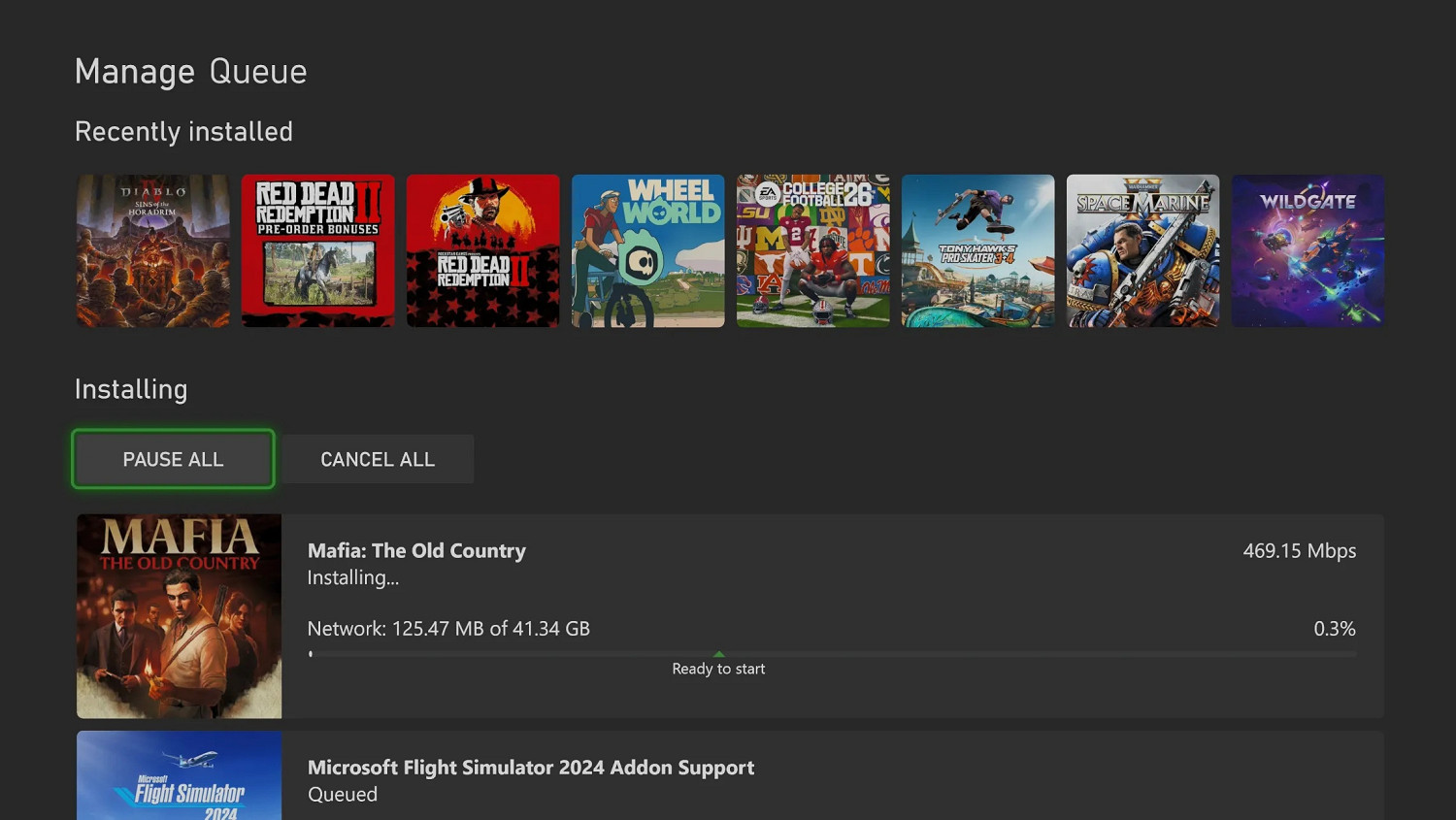This screenshot has width=1456, height=820.
Task: Click the Network 125.47 MB download status
Action: [x=448, y=628]
